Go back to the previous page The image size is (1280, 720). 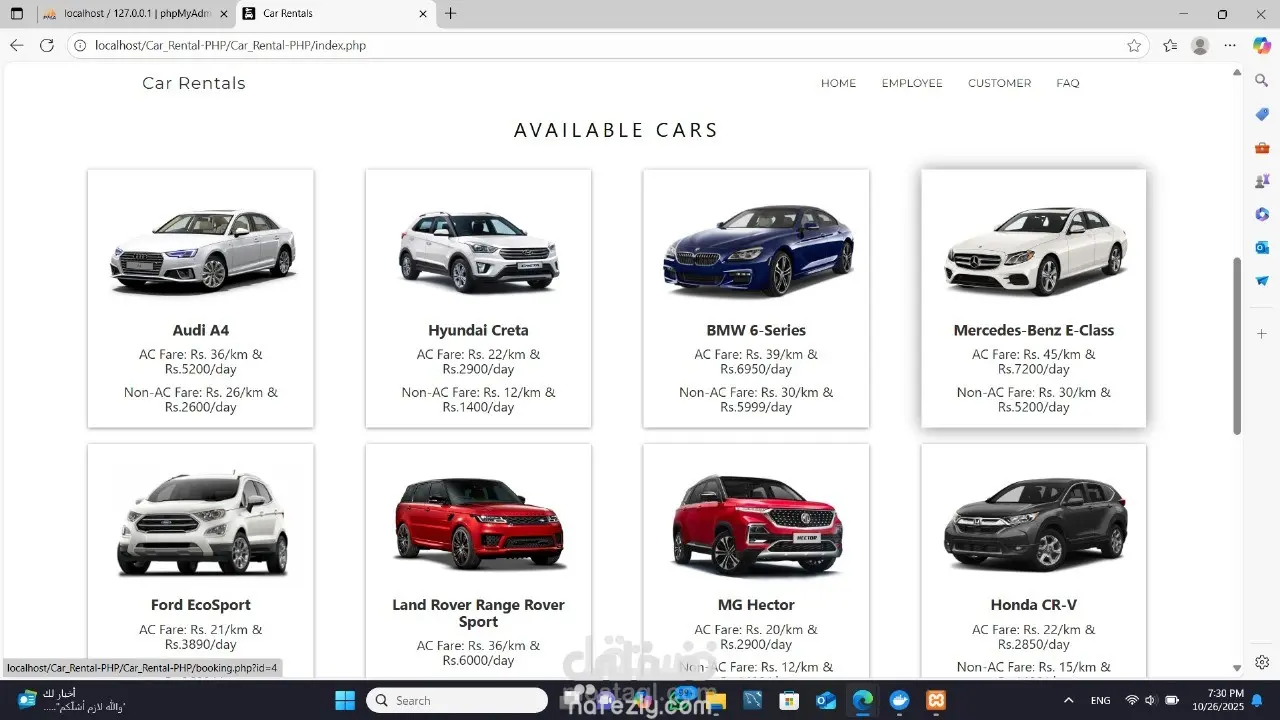coord(16,45)
